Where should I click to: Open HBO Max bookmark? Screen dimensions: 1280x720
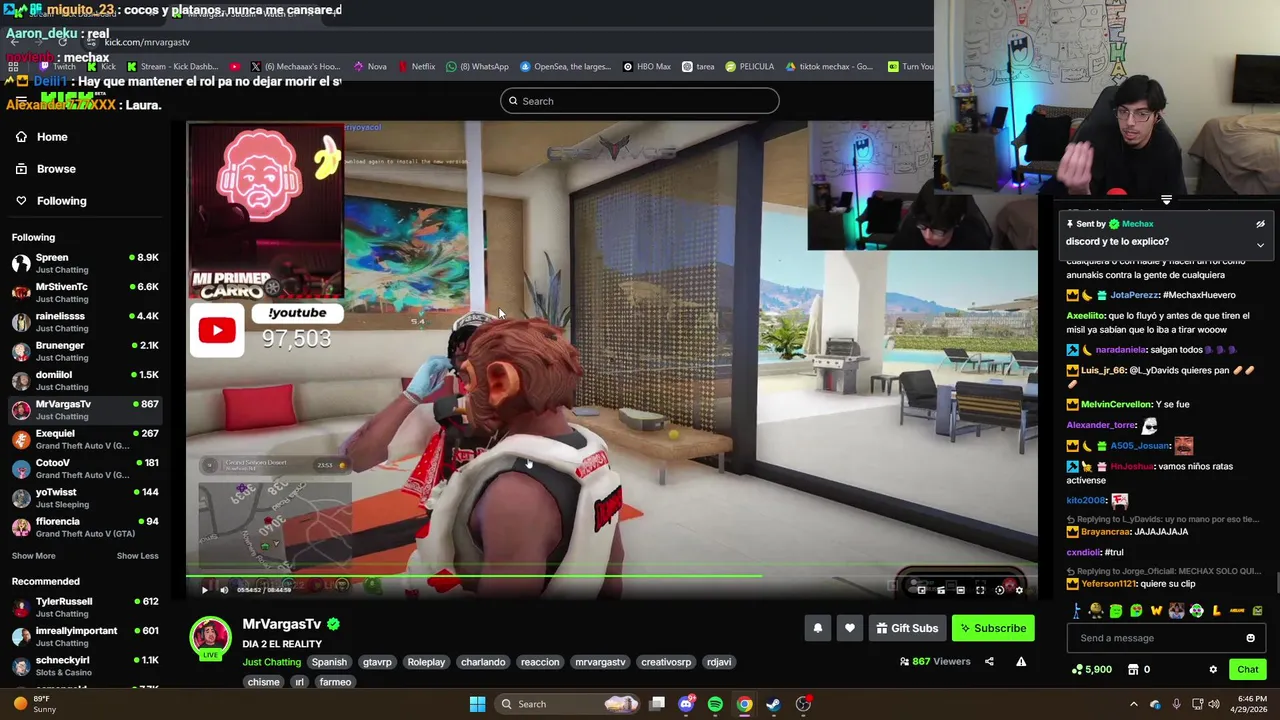click(647, 67)
